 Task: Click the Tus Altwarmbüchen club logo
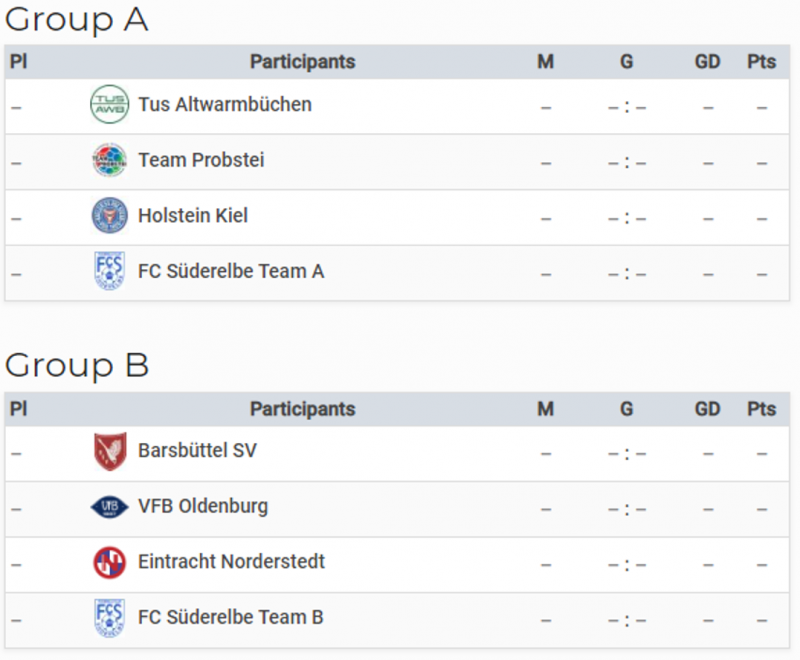(x=109, y=104)
